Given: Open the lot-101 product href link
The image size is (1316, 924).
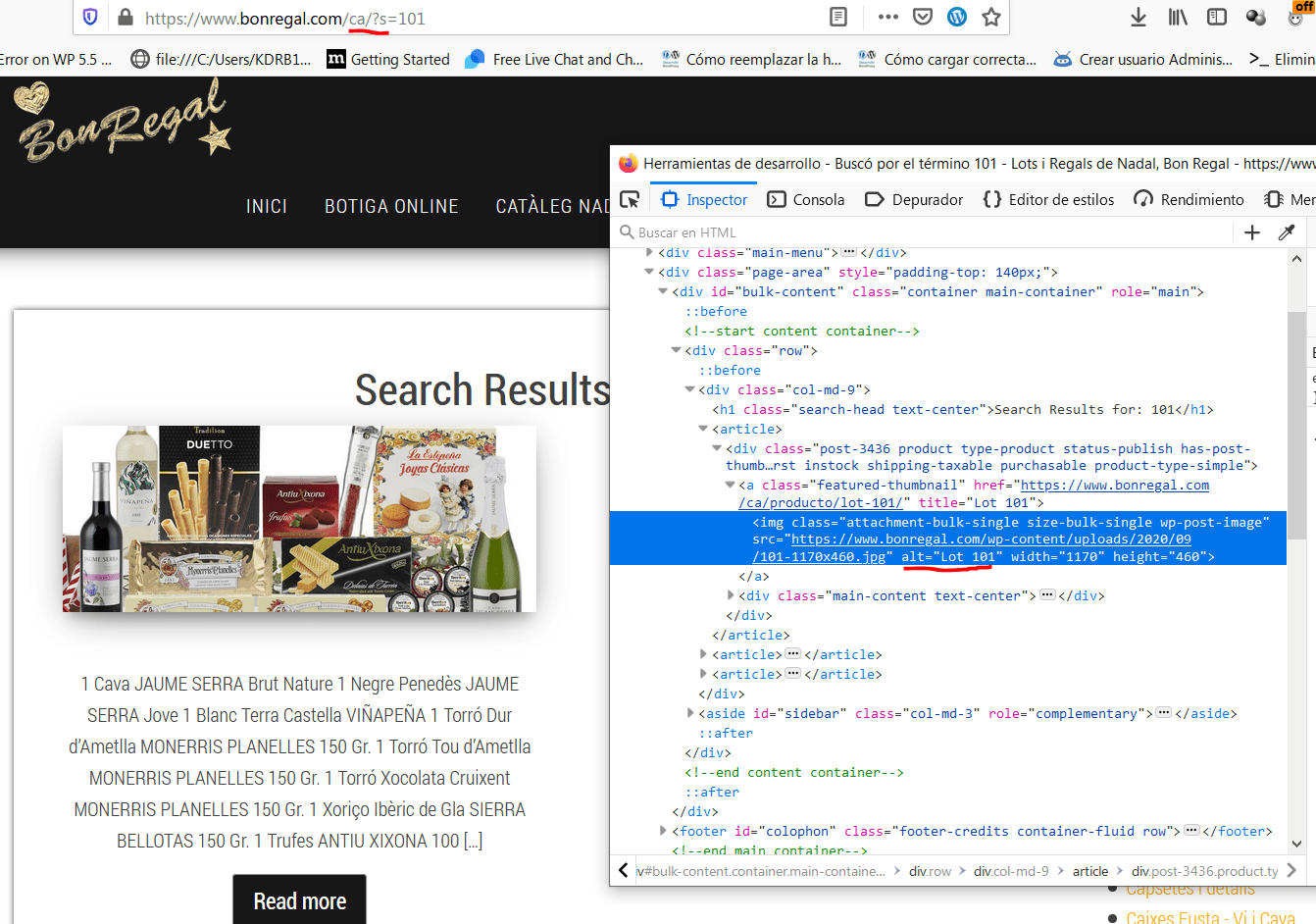Looking at the screenshot, I should (x=974, y=493).
